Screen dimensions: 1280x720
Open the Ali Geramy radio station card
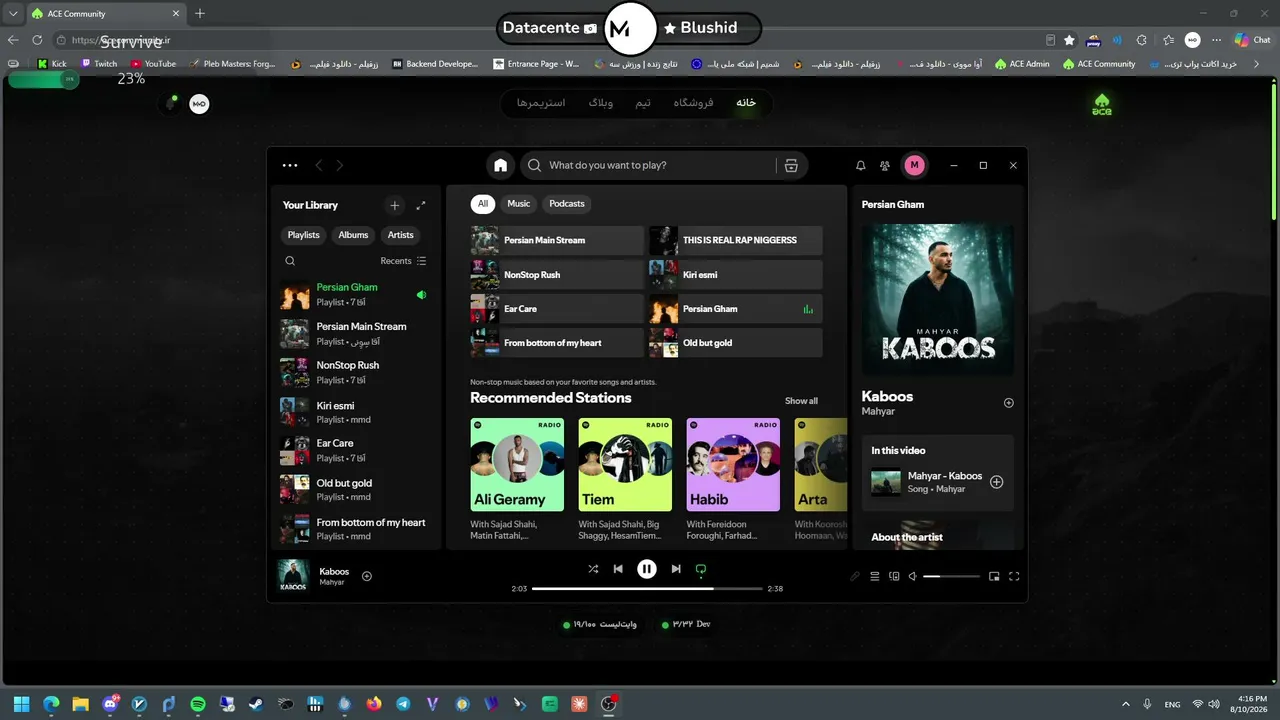(517, 480)
